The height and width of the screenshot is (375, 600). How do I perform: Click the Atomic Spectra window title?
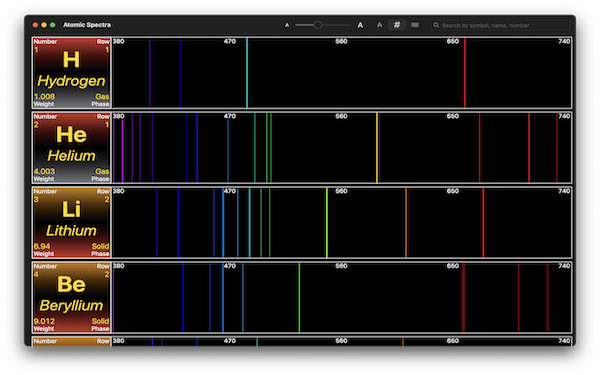87,25
